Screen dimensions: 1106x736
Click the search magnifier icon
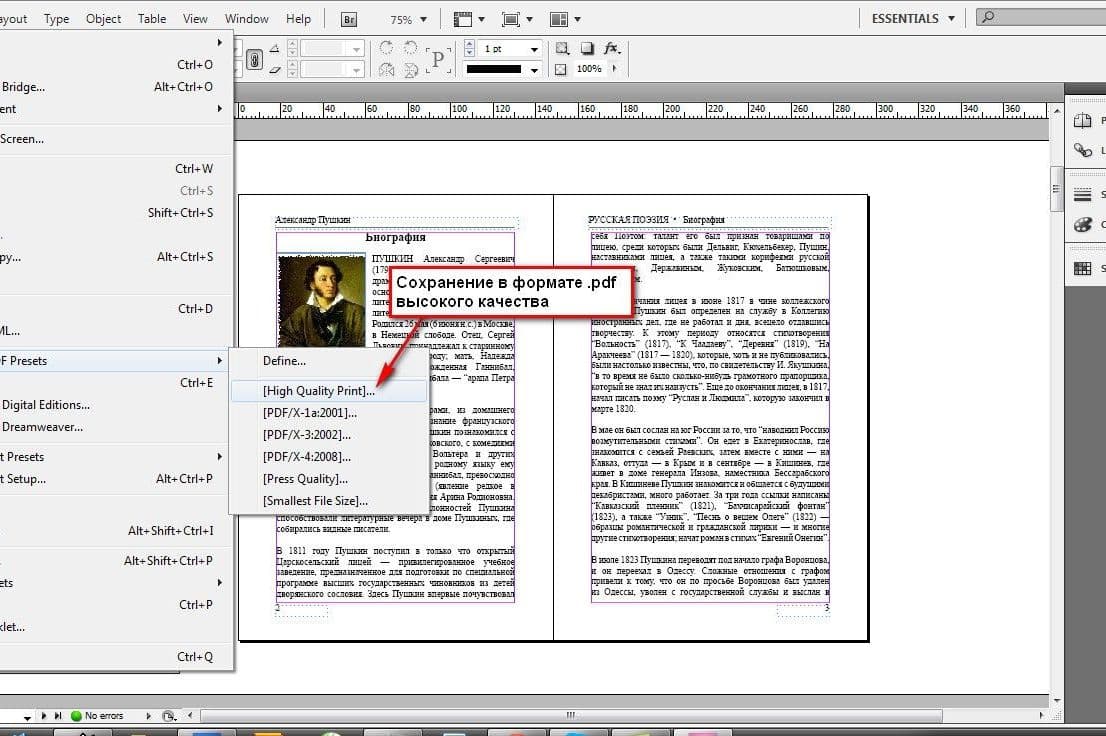pyautogui.click(x=988, y=17)
